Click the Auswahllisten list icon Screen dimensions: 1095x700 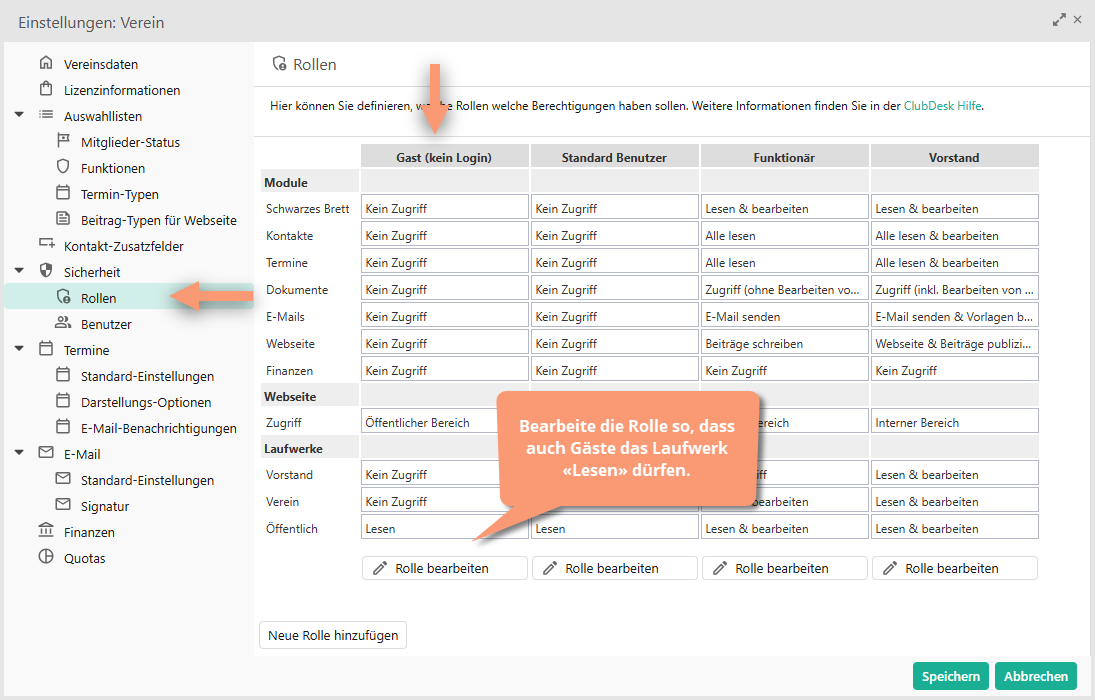(46, 115)
